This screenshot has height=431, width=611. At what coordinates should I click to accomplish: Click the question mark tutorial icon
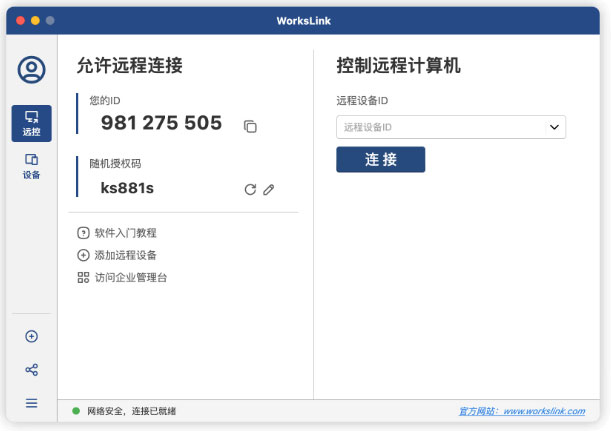click(x=83, y=233)
